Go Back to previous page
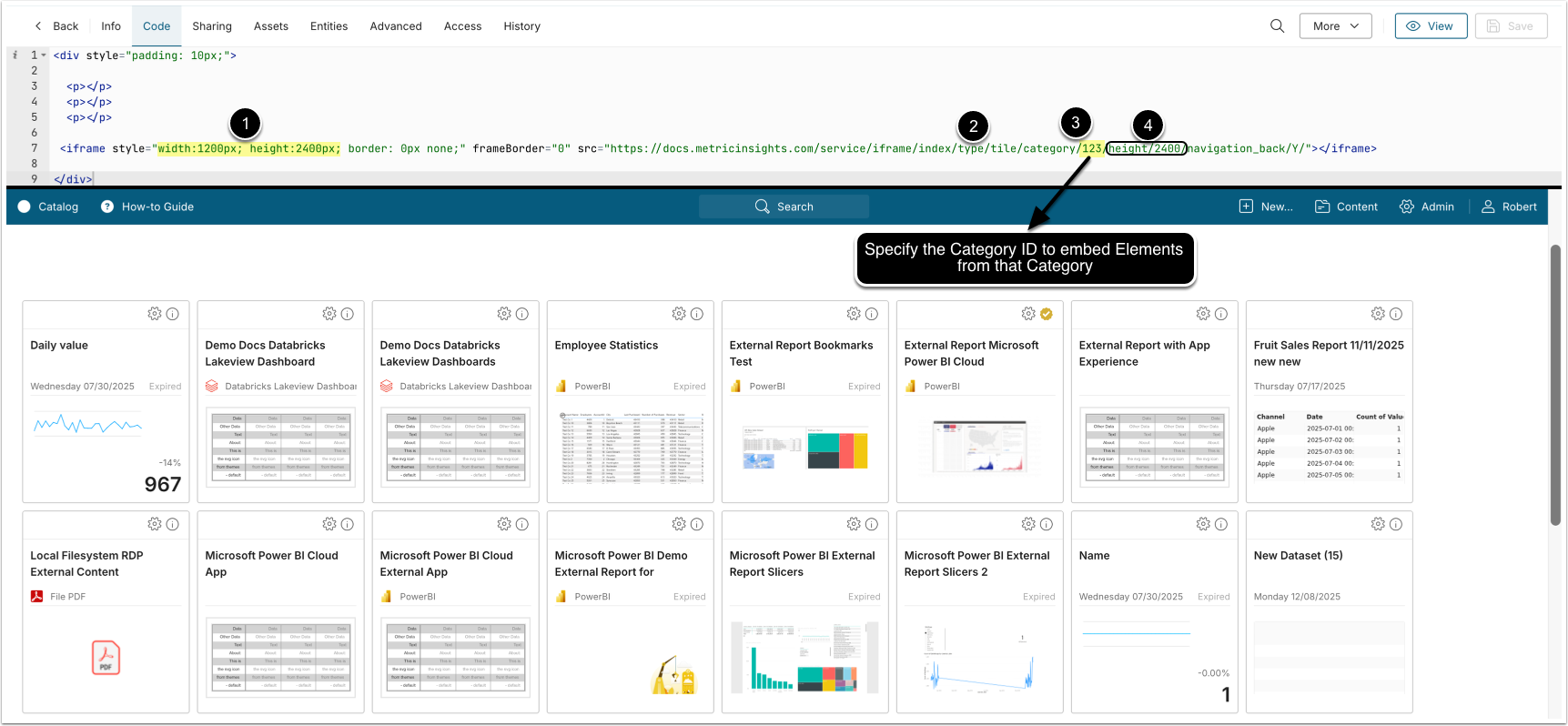 56,26
